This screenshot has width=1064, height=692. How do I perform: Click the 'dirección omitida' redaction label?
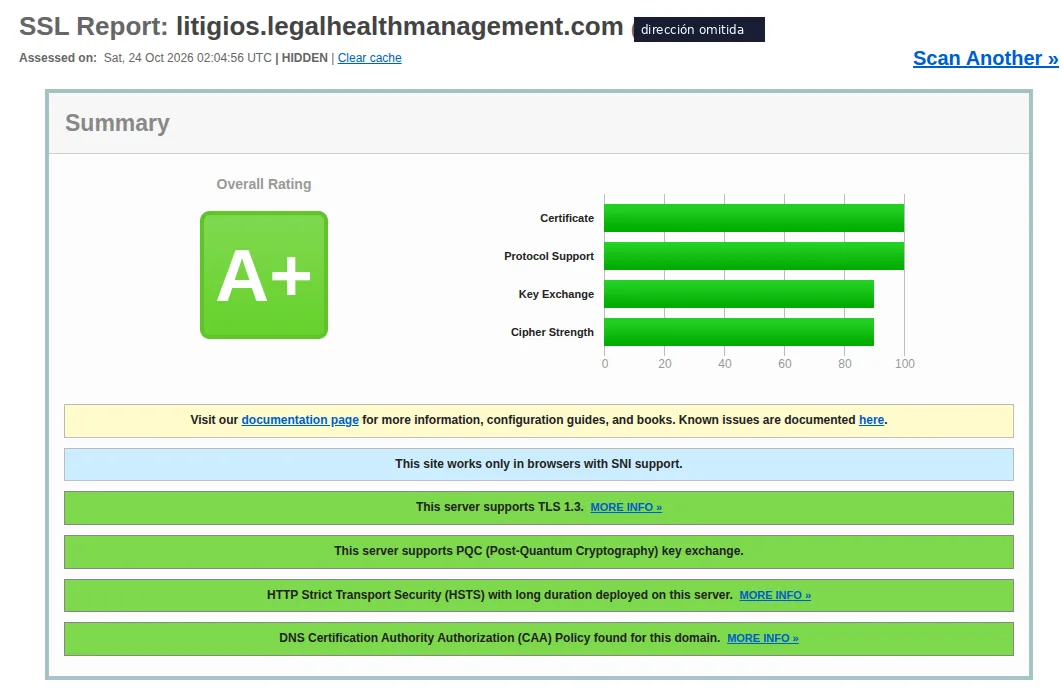click(x=699, y=30)
